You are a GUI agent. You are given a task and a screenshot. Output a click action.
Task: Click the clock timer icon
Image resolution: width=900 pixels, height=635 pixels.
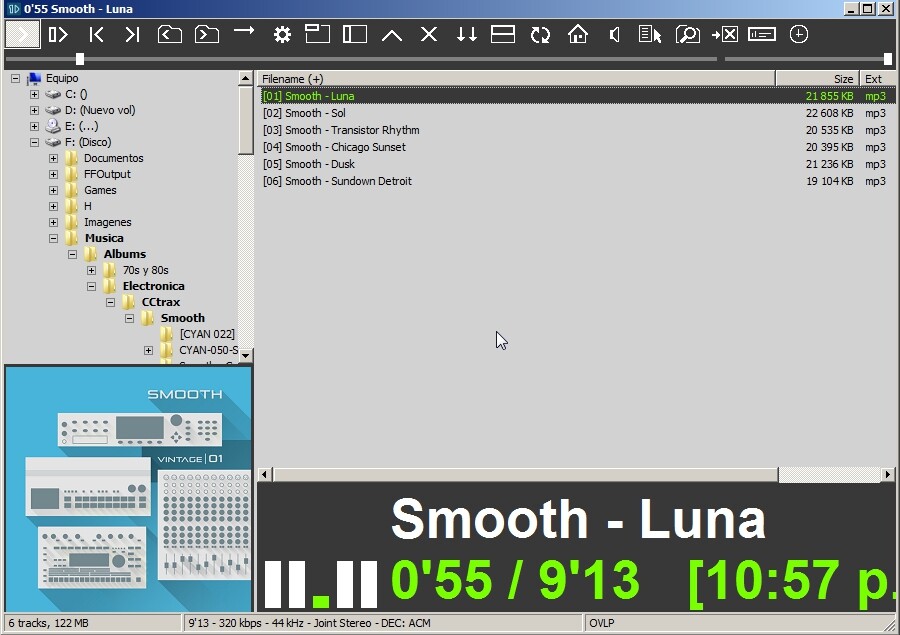[798, 34]
